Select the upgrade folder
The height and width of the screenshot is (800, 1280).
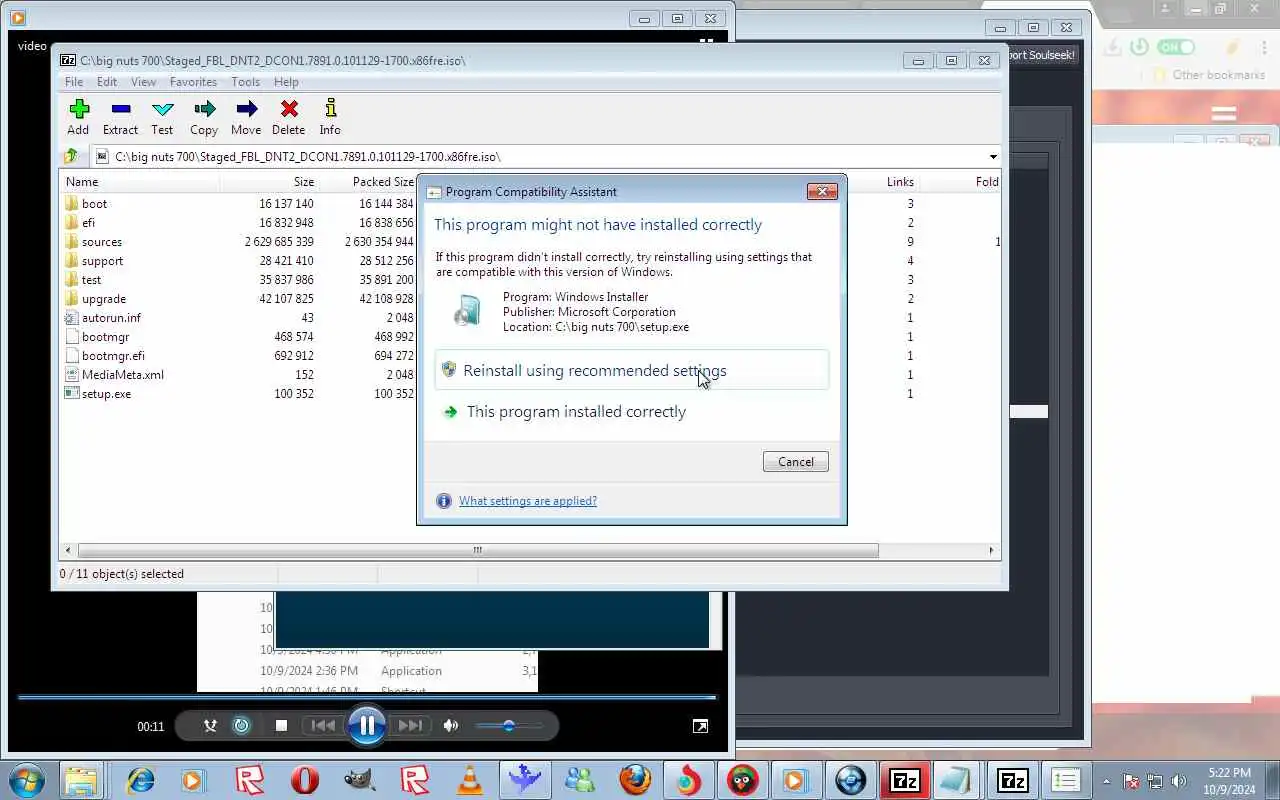[103, 298]
